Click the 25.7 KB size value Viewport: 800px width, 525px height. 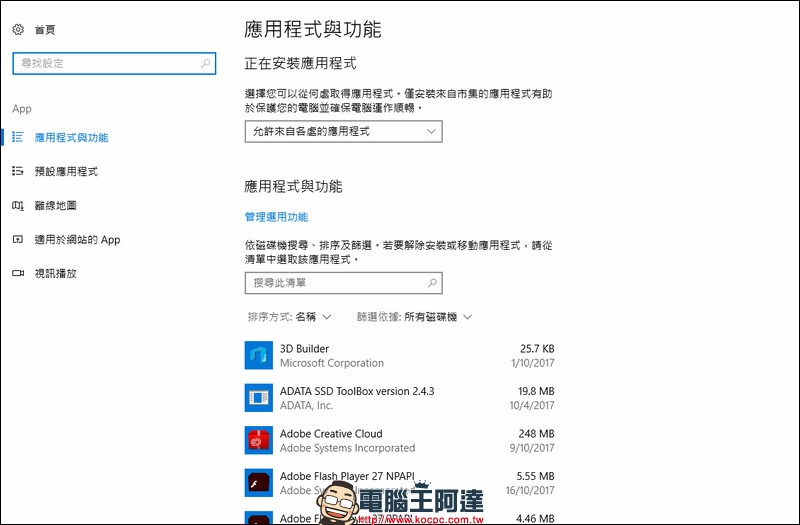coord(537,349)
